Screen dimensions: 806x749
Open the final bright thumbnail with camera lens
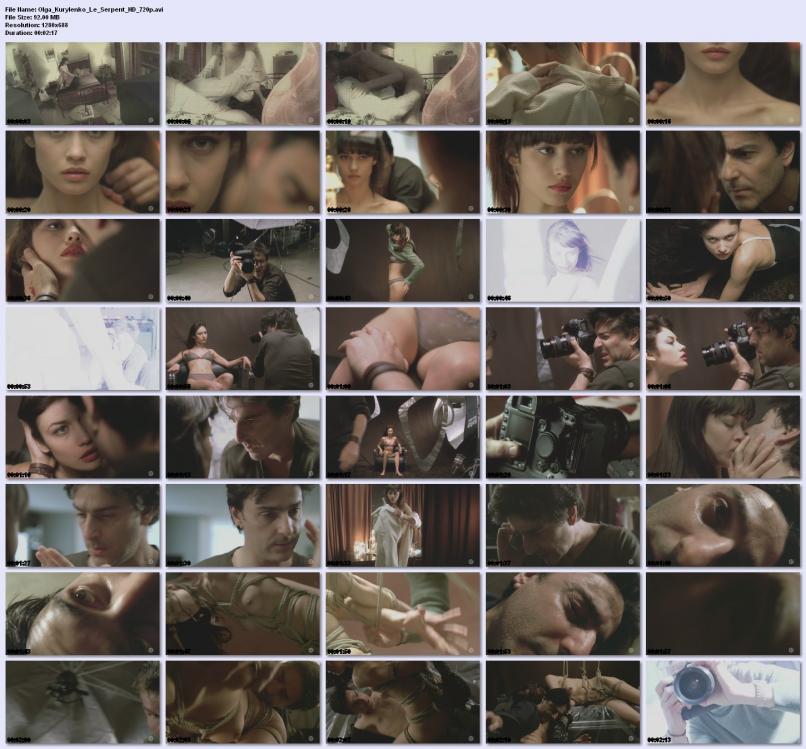point(723,702)
